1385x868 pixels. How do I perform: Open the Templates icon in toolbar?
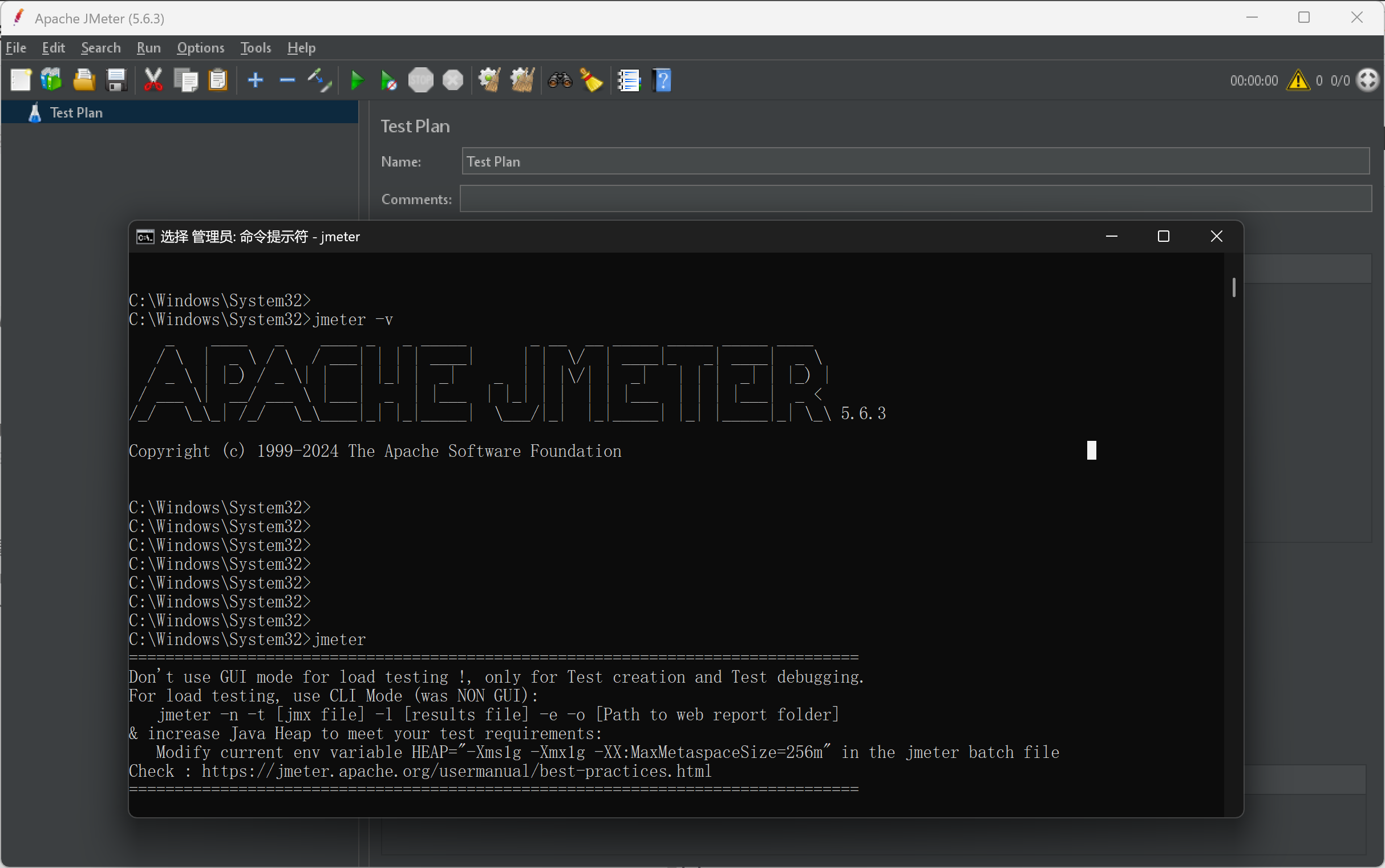pyautogui.click(x=52, y=80)
